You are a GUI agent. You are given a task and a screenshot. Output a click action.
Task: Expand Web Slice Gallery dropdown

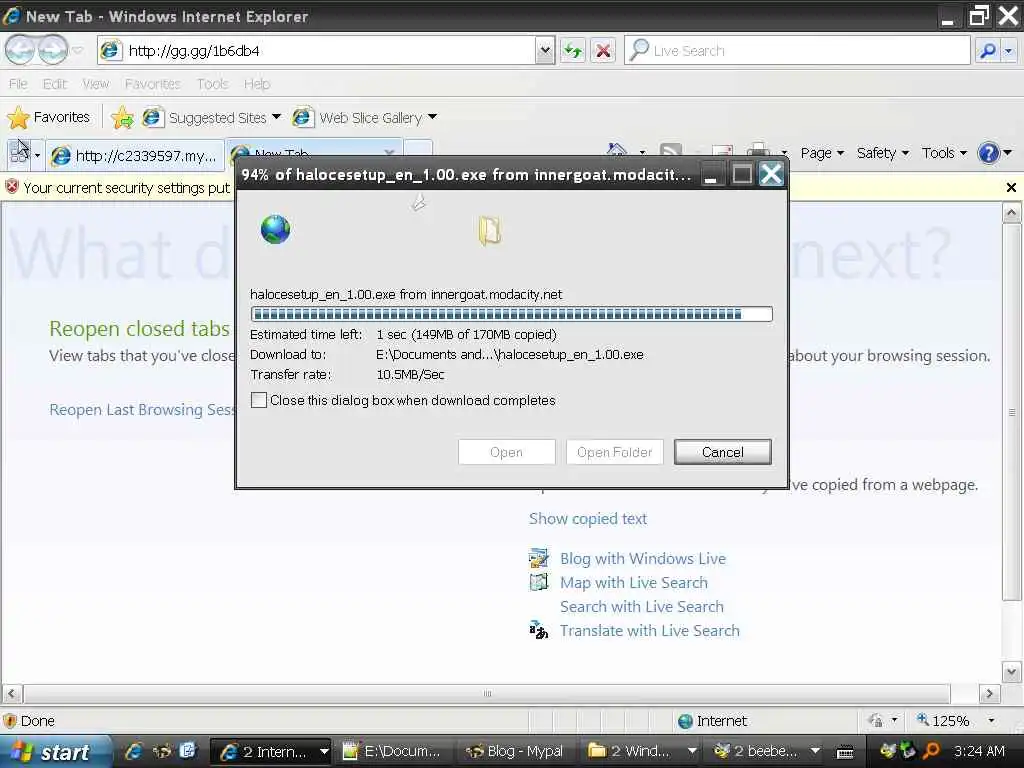432,117
